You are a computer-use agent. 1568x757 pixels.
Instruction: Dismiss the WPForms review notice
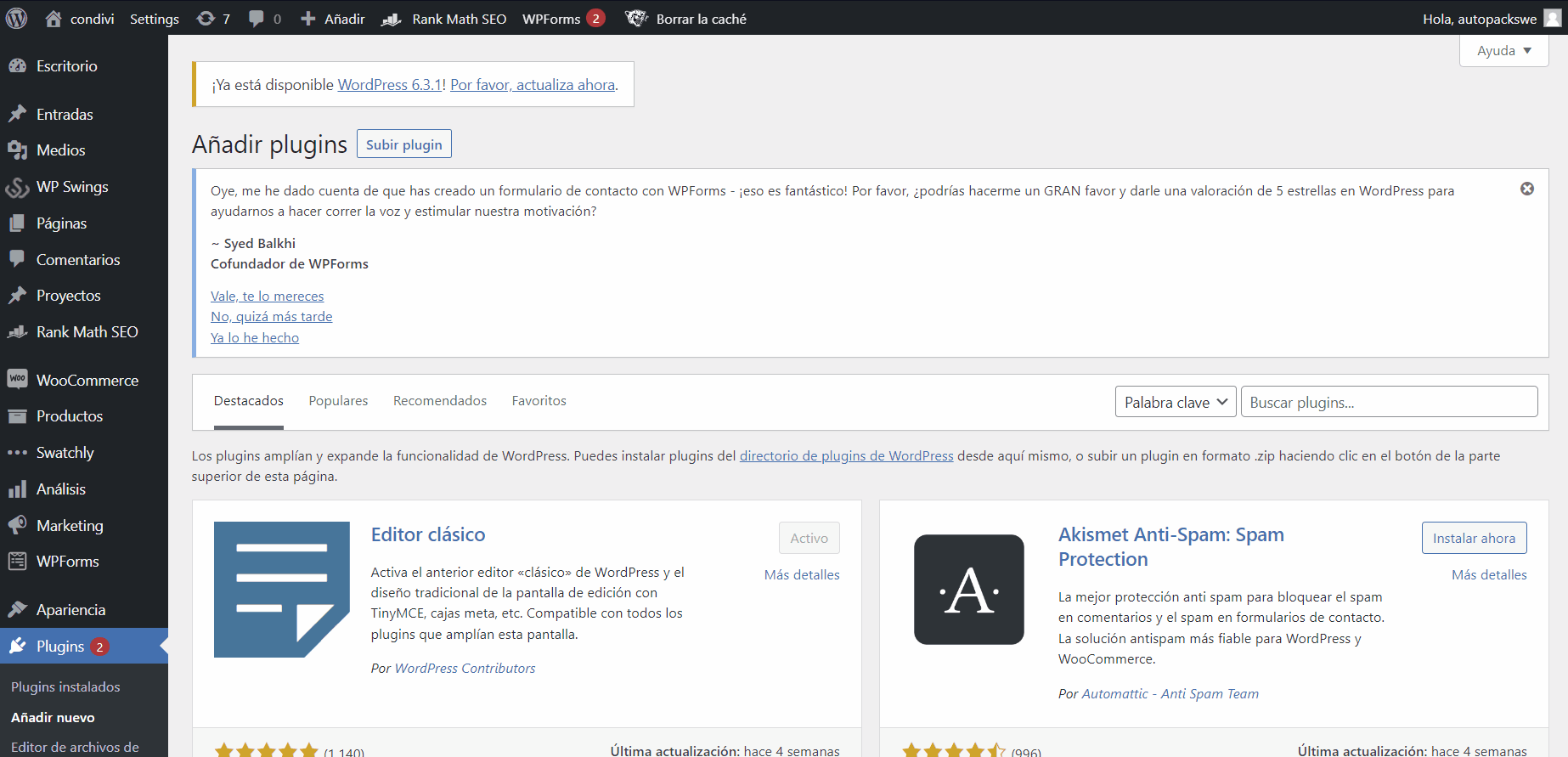click(x=1526, y=189)
